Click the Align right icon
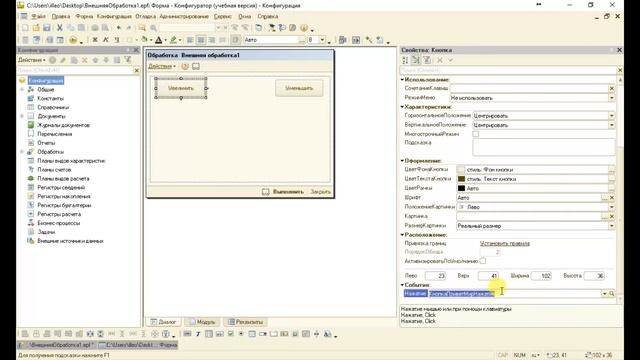 click(x=211, y=40)
